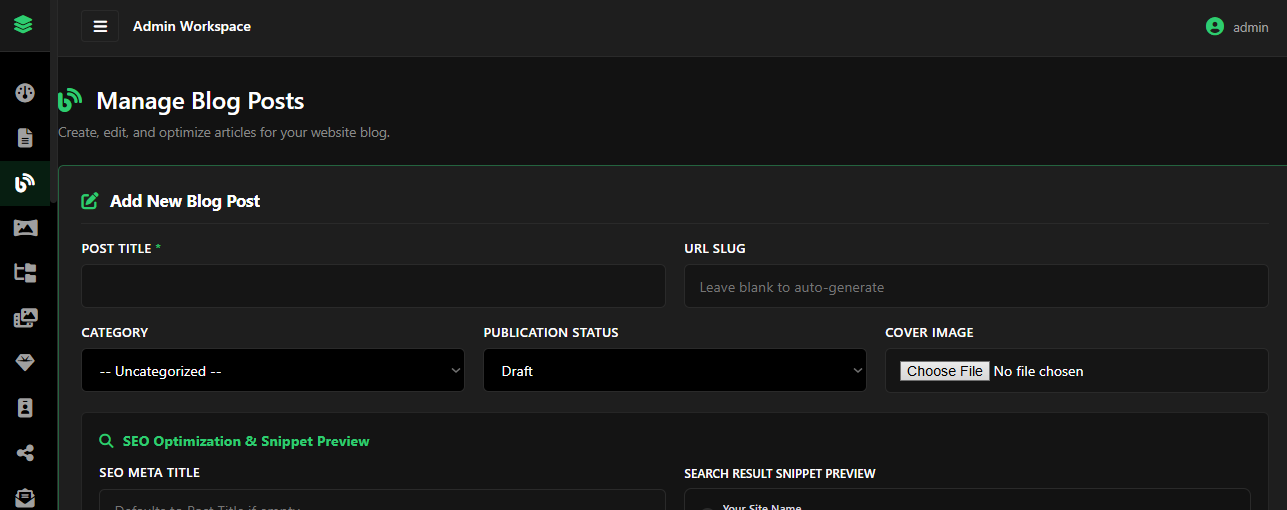Click the Your Site Name preview text
This screenshot has height=510, width=1287.
pos(762,507)
